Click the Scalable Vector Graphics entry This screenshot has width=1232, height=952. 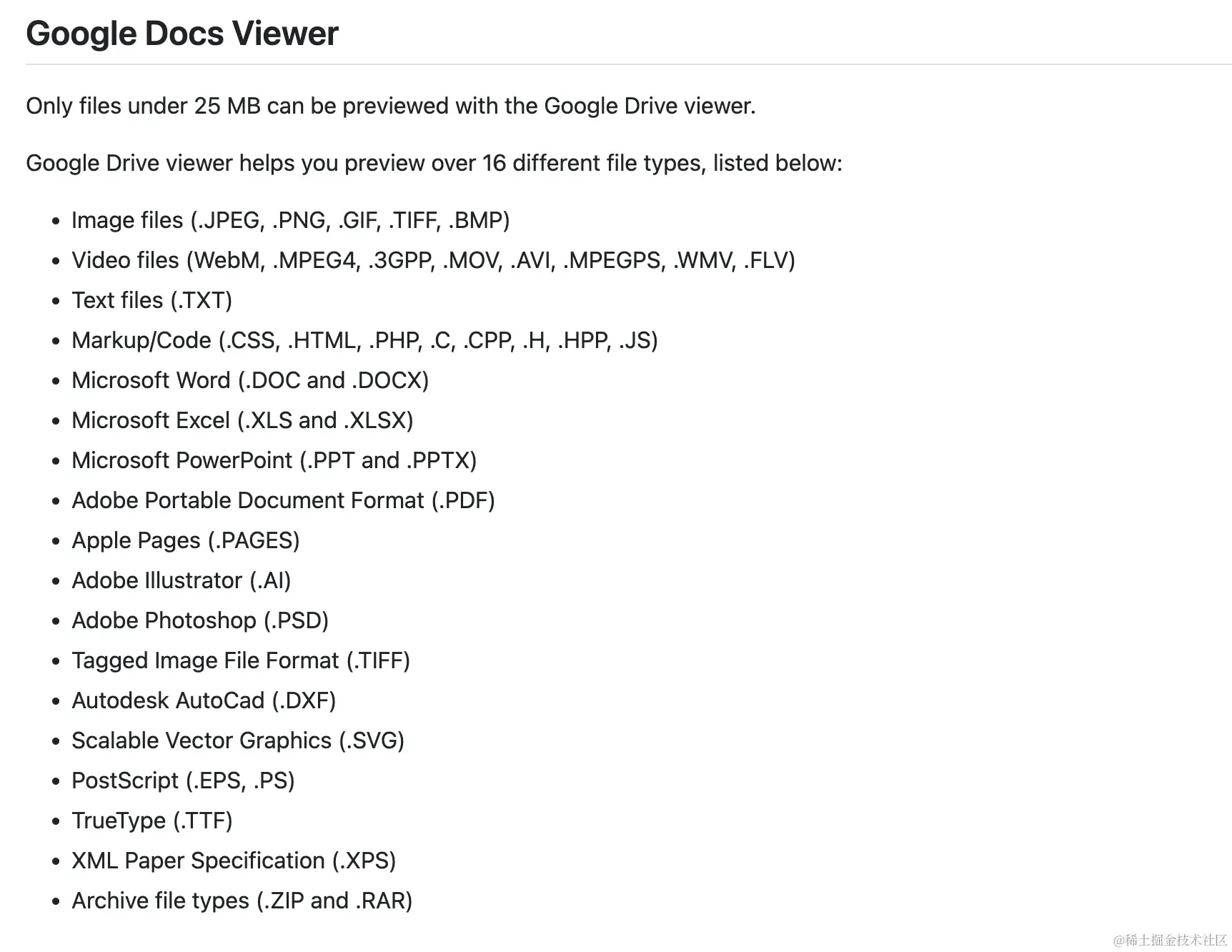tap(238, 740)
